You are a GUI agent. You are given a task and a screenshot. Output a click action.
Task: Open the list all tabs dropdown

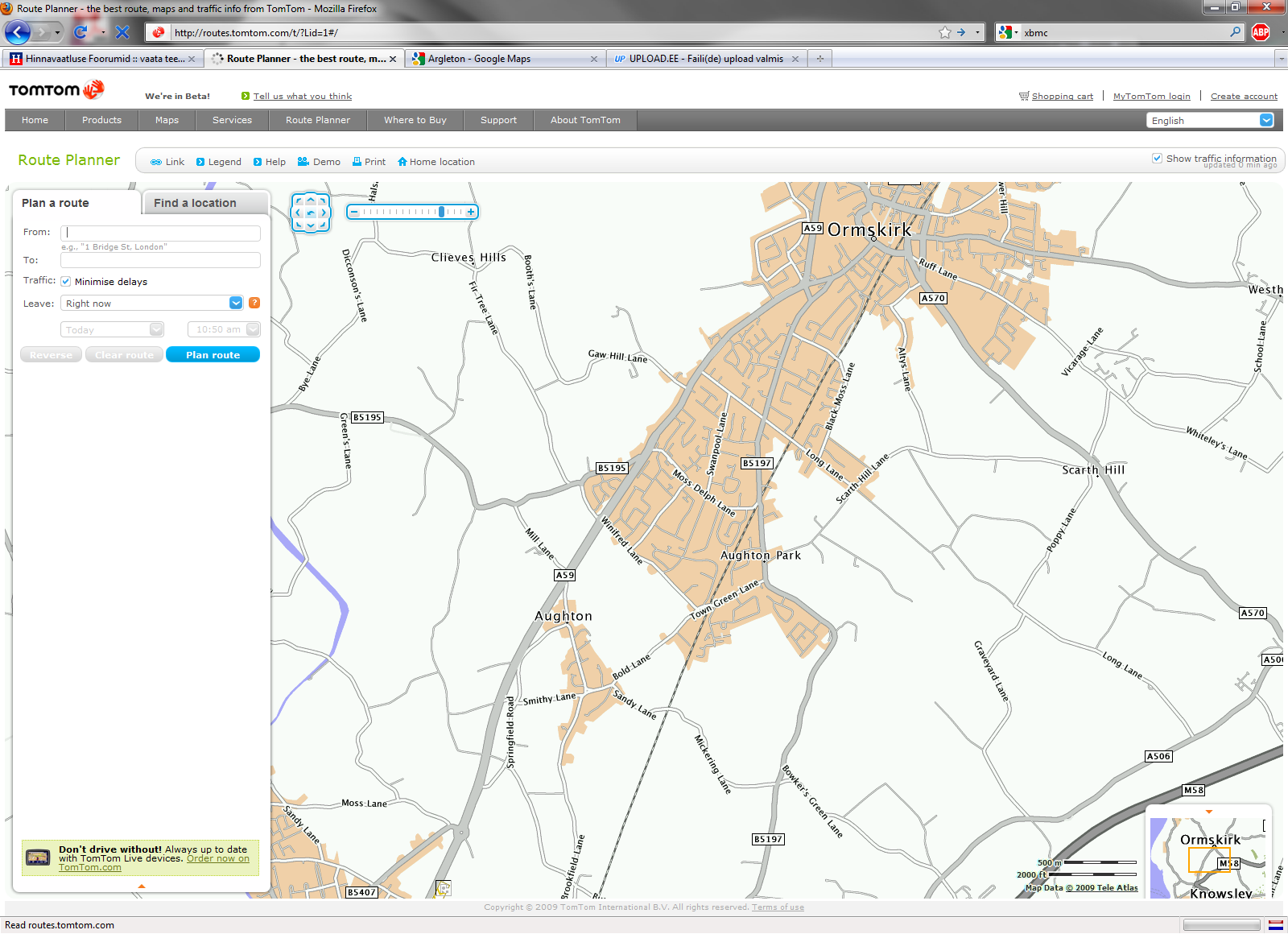[1281, 59]
